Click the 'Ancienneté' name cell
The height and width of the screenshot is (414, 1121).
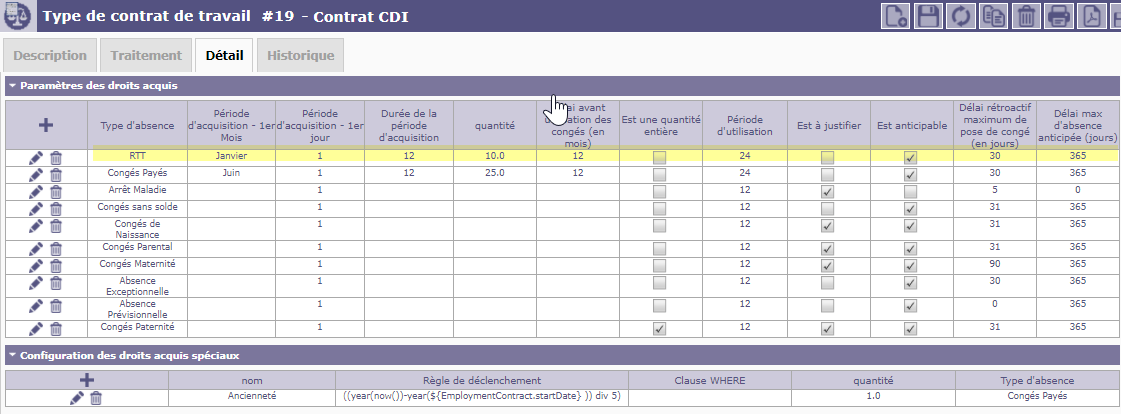pos(252,396)
